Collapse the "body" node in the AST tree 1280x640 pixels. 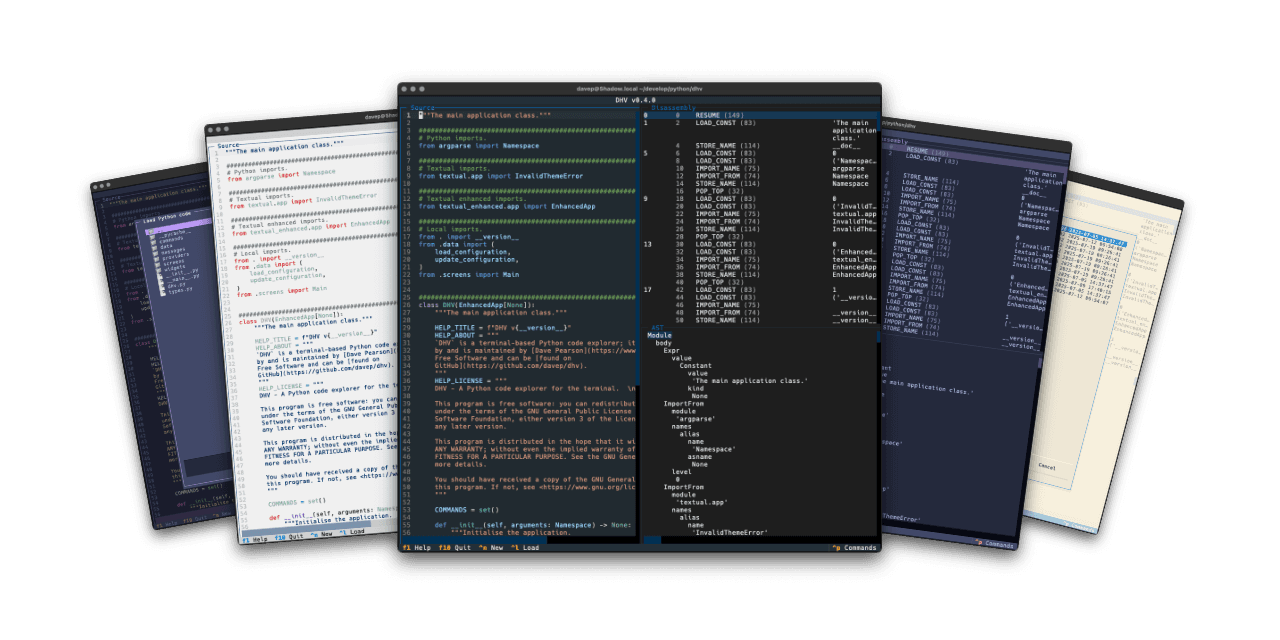(662, 342)
